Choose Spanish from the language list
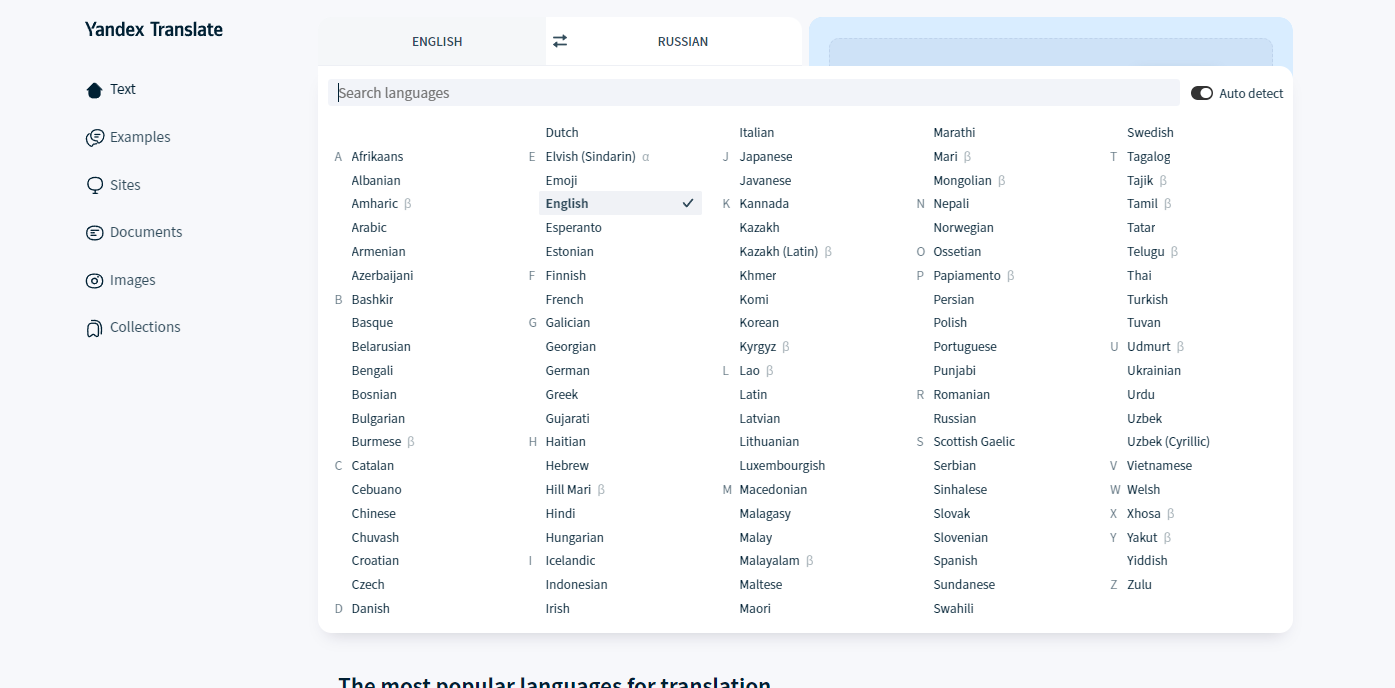 955,561
